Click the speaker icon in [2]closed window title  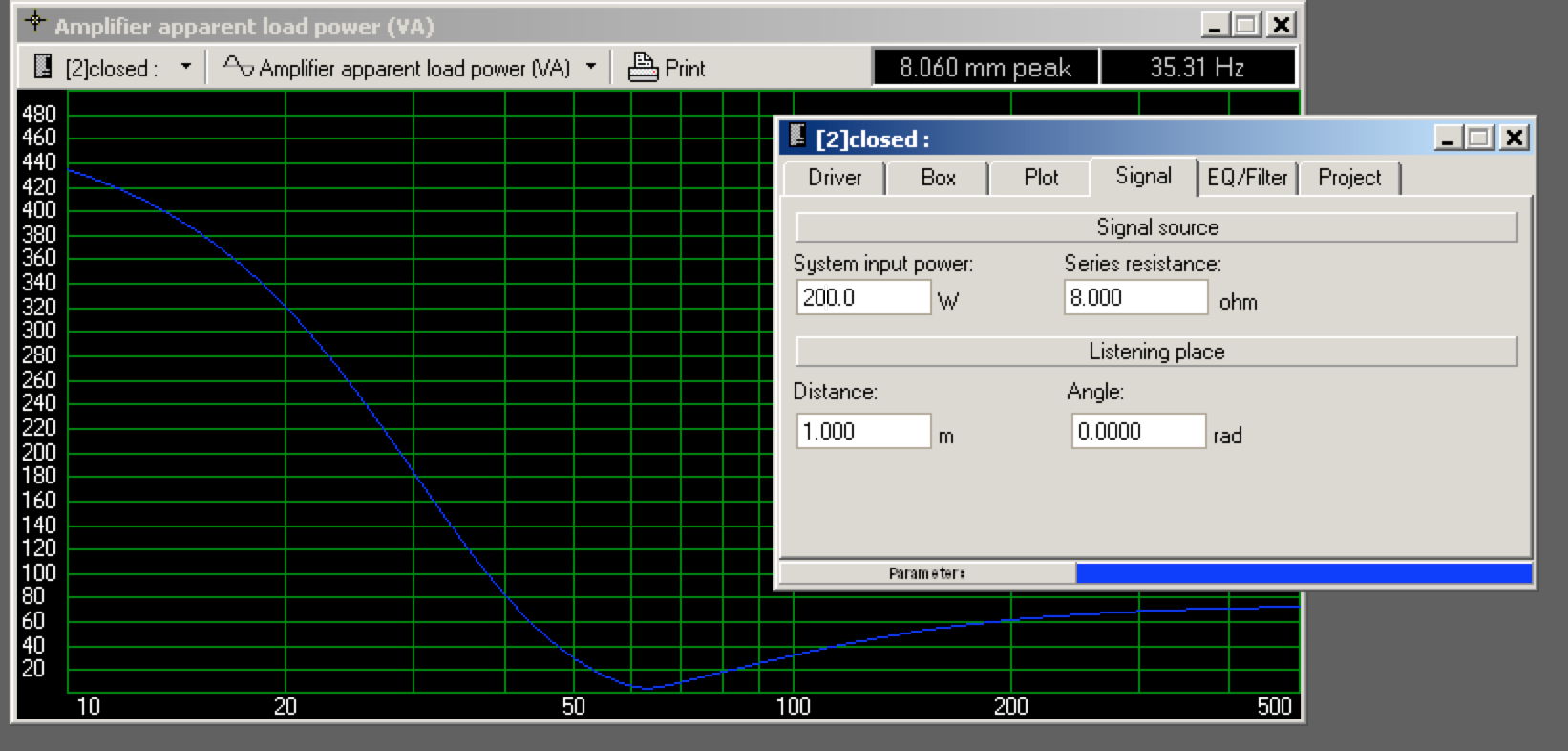click(797, 138)
